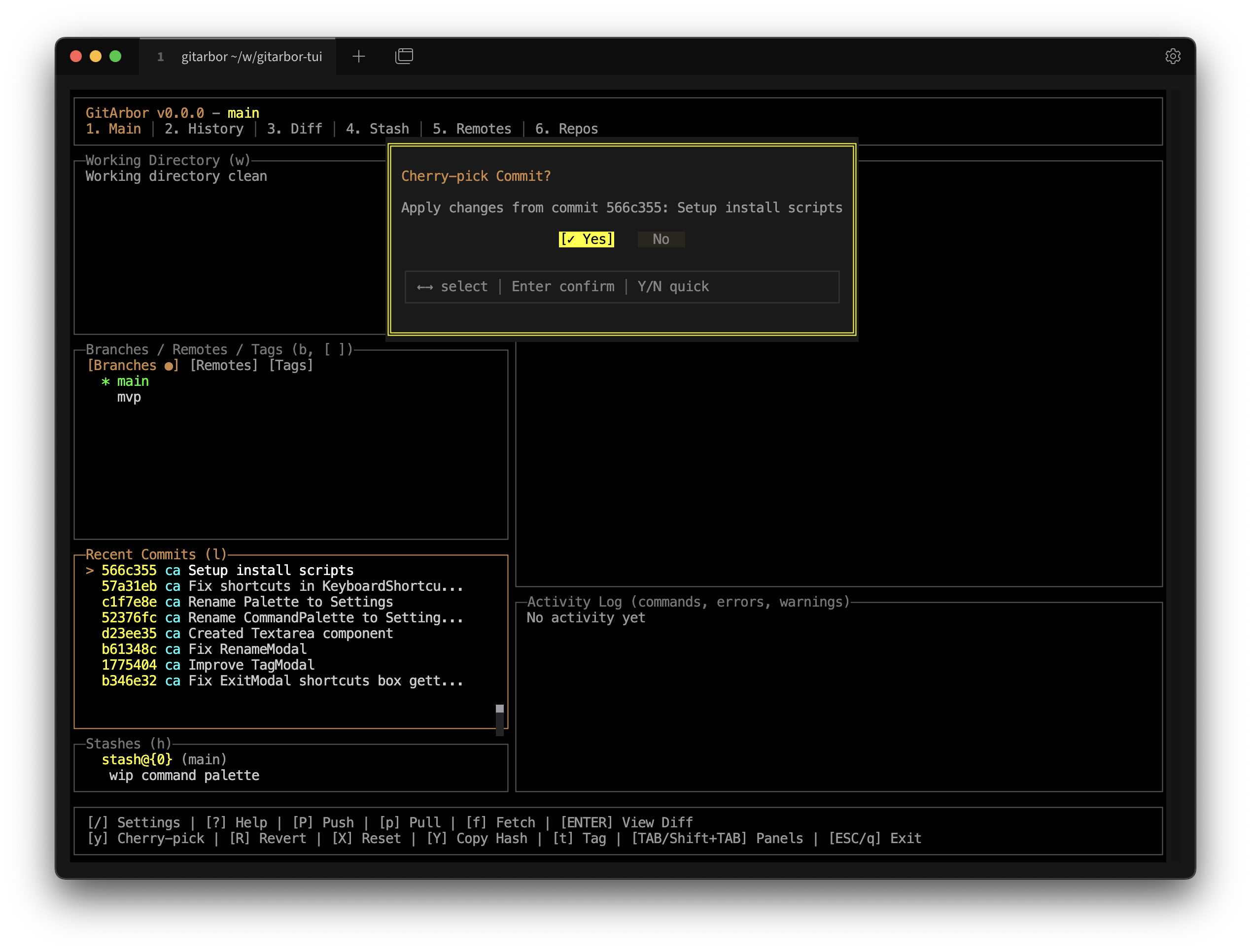Image resolution: width=1251 pixels, height=952 pixels.
Task: Click the new tab plus icon
Action: [x=358, y=56]
